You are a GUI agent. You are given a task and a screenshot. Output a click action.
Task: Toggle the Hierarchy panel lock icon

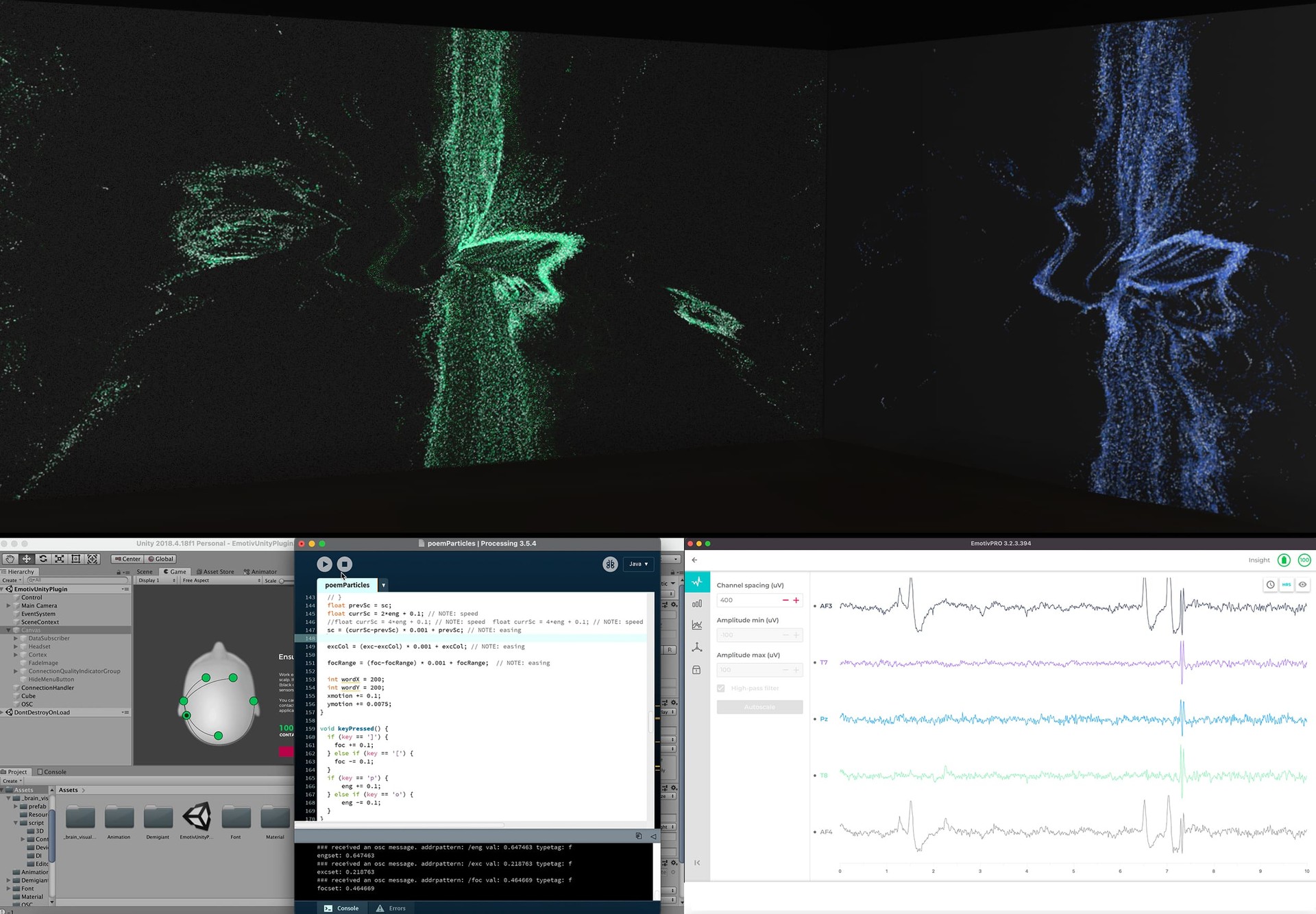click(119, 572)
